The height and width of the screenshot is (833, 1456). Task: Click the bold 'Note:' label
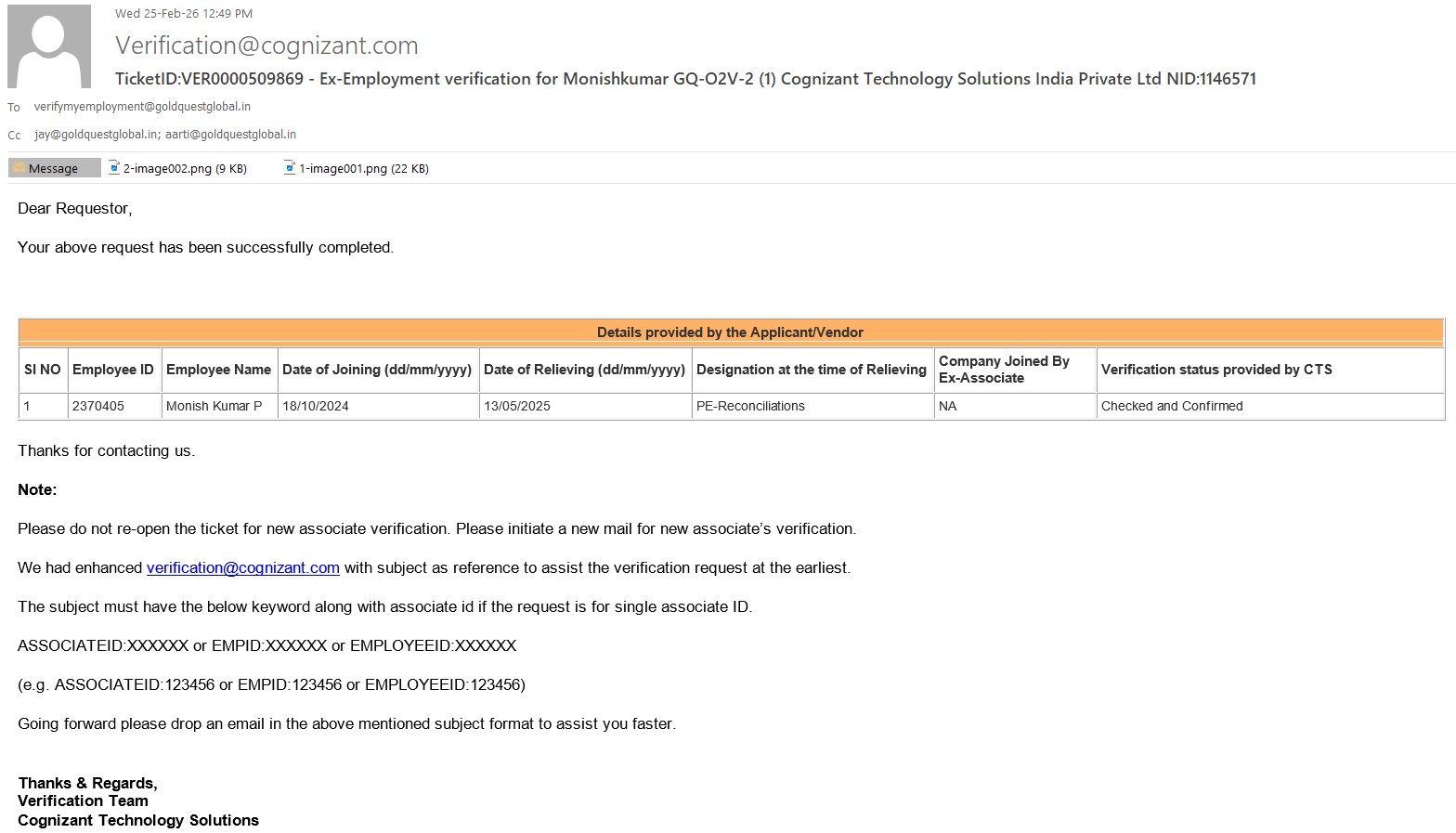click(x=37, y=490)
